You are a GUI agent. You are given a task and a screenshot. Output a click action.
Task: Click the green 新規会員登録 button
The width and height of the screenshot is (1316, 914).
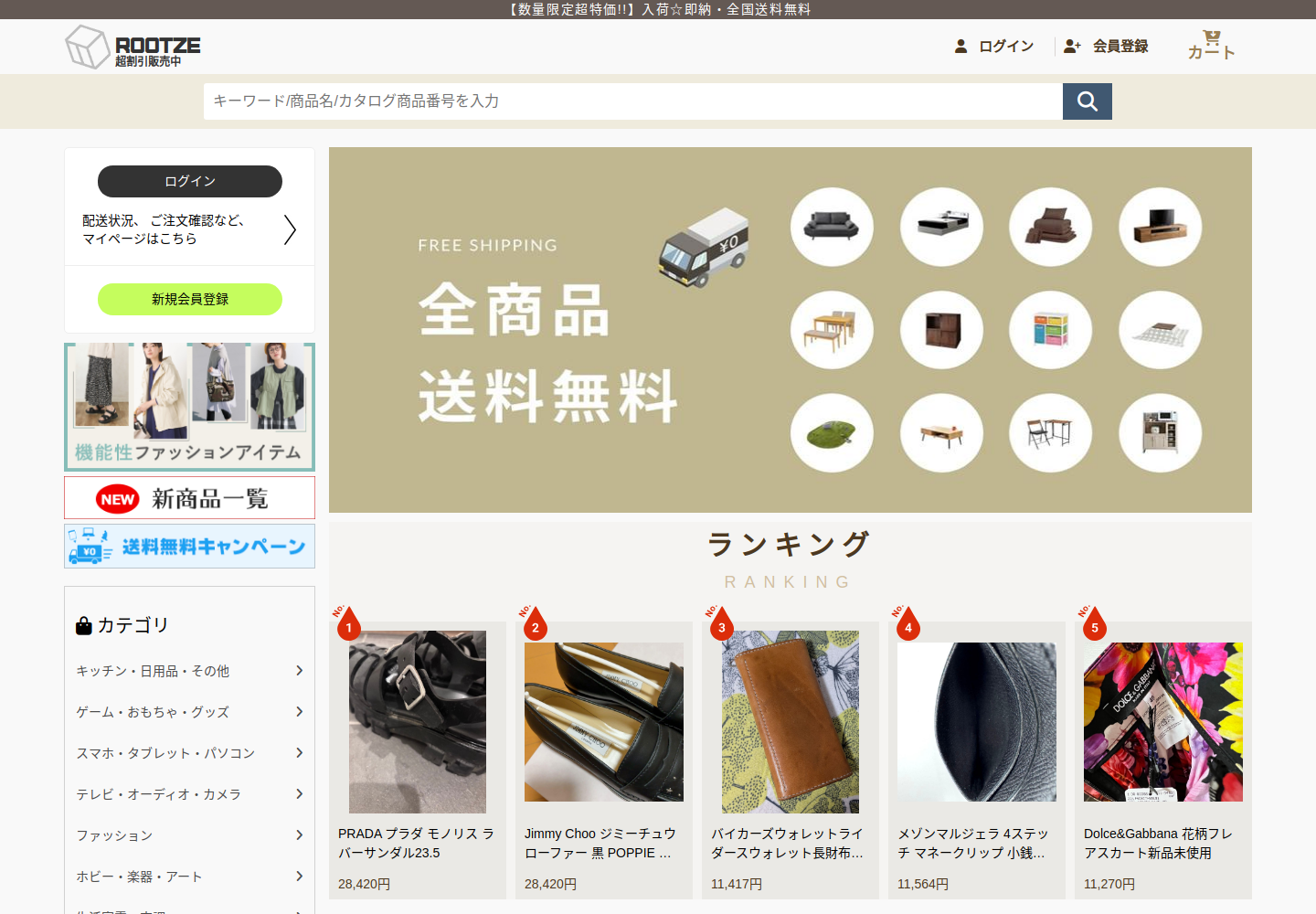pos(190,299)
